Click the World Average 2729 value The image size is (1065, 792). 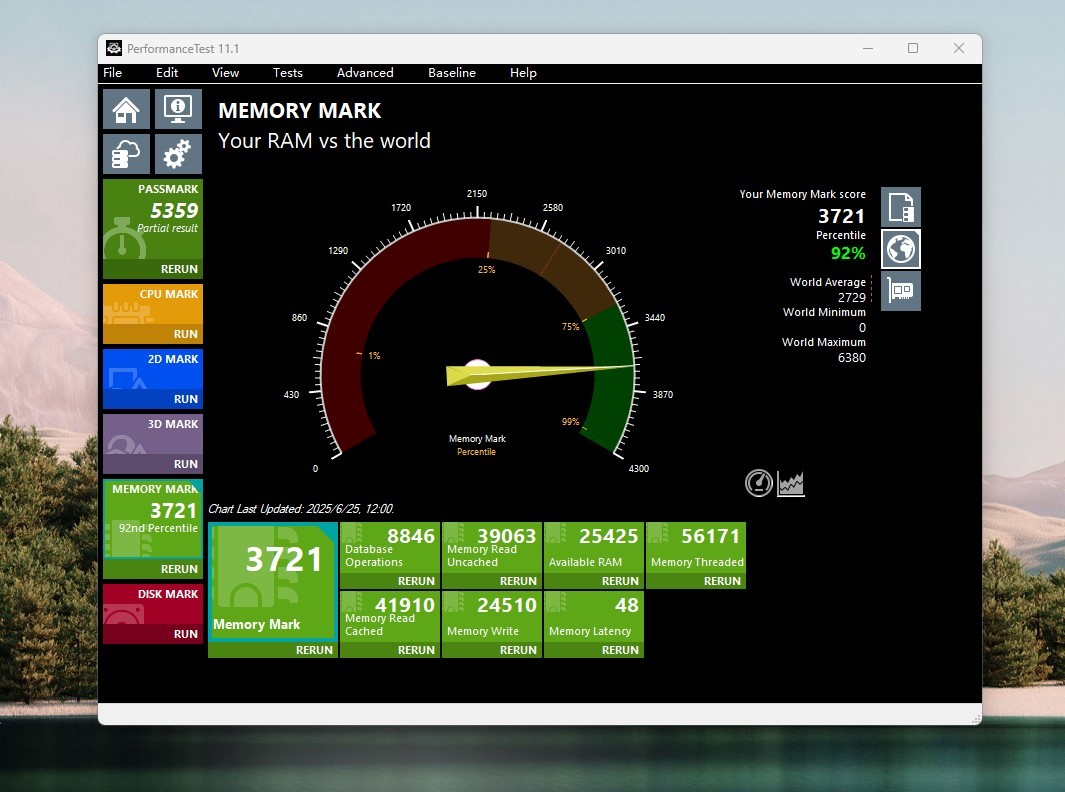[852, 298]
